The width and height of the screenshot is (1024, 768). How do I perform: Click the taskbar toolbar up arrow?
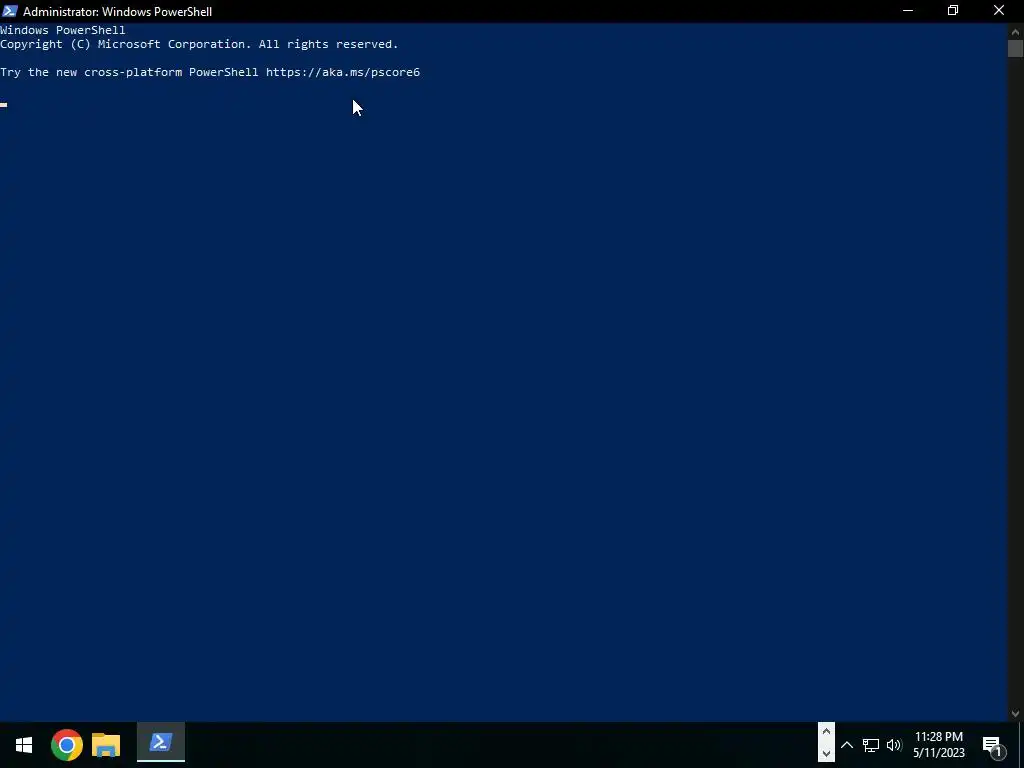(826, 731)
